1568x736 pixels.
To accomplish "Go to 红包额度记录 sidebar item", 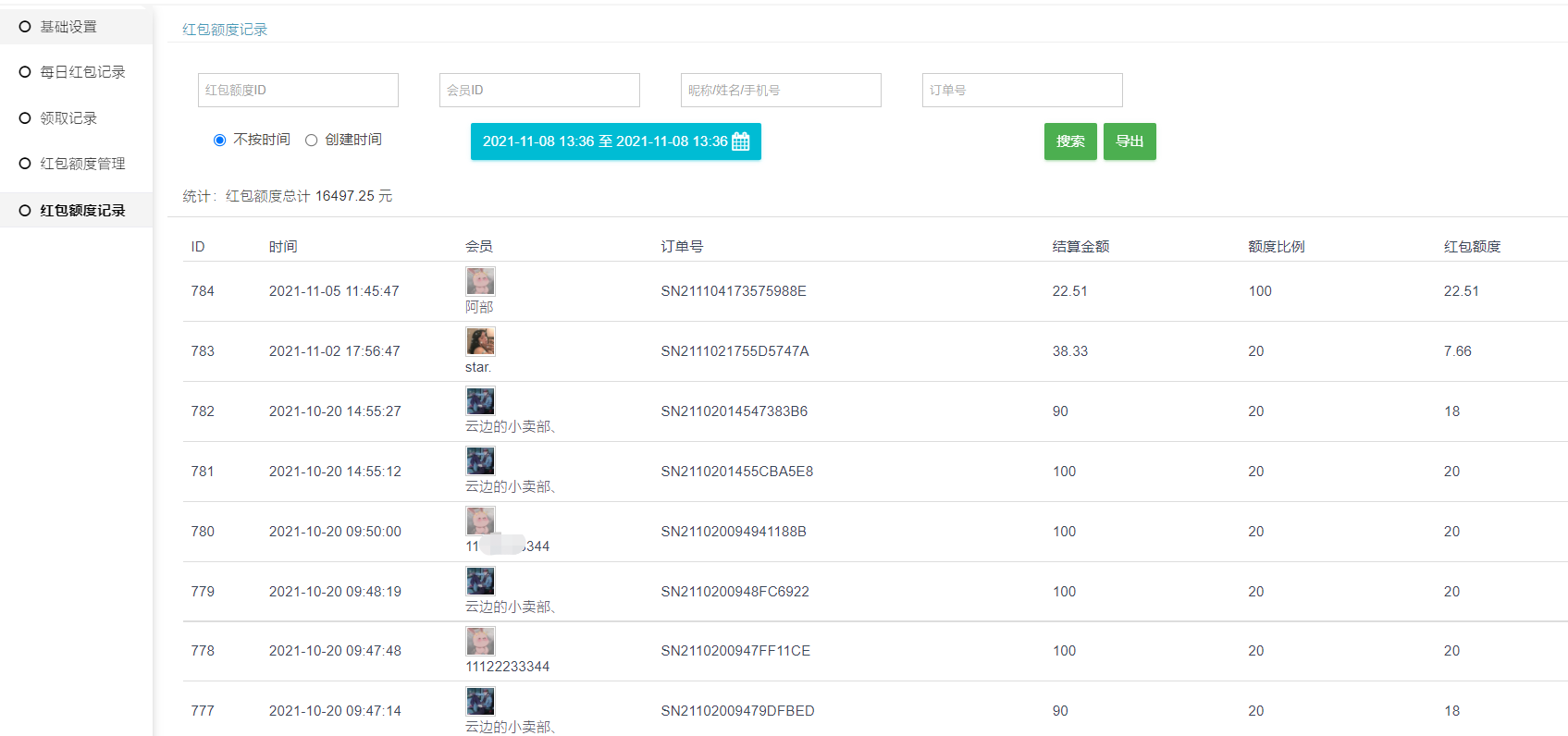I will click(82, 211).
